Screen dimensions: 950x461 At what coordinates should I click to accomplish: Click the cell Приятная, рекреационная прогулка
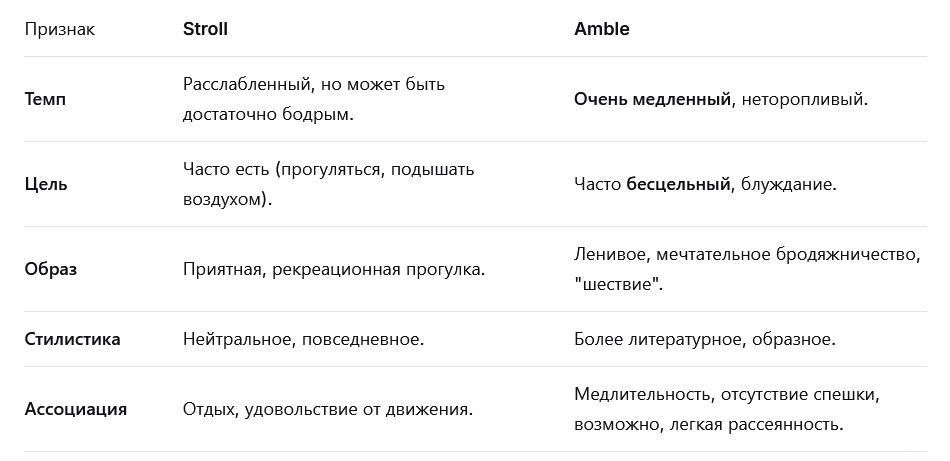point(334,269)
